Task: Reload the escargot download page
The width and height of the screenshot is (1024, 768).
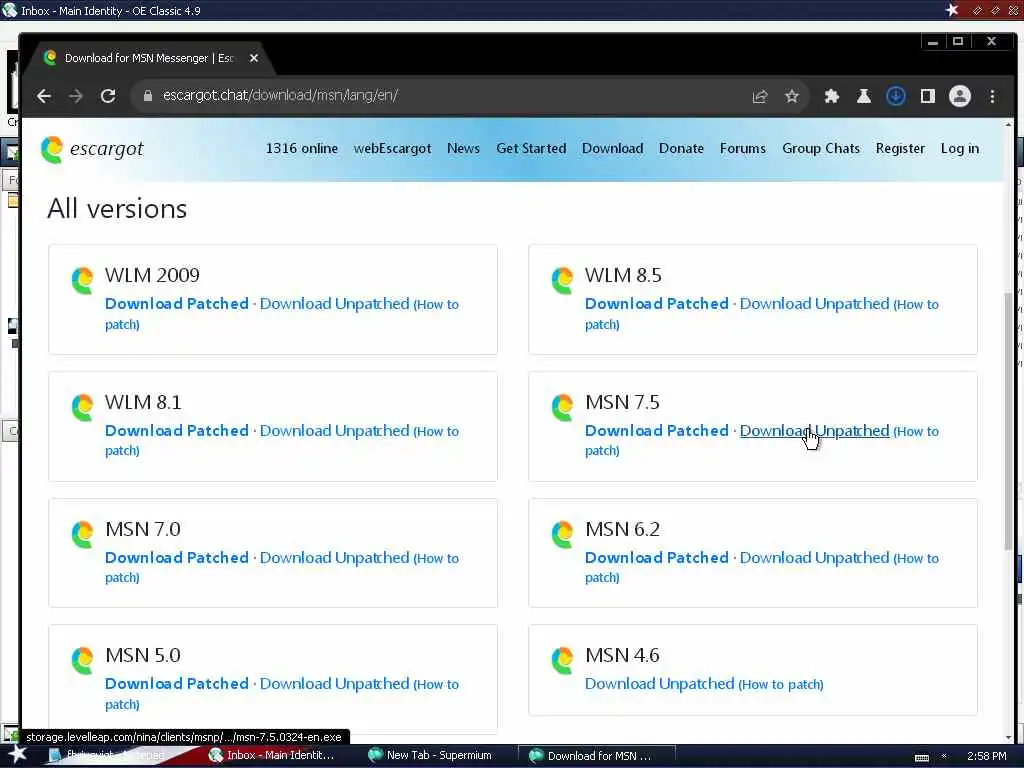Action: pyautogui.click(x=108, y=96)
